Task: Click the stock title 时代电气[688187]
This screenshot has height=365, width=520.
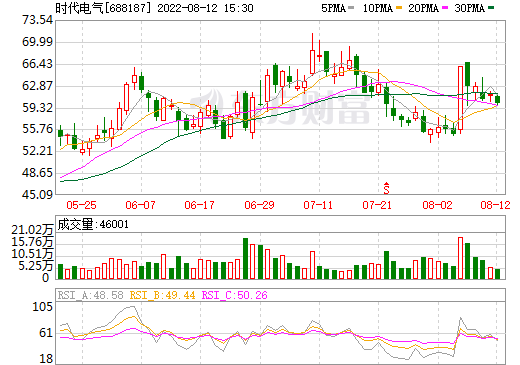Action: click(x=103, y=8)
